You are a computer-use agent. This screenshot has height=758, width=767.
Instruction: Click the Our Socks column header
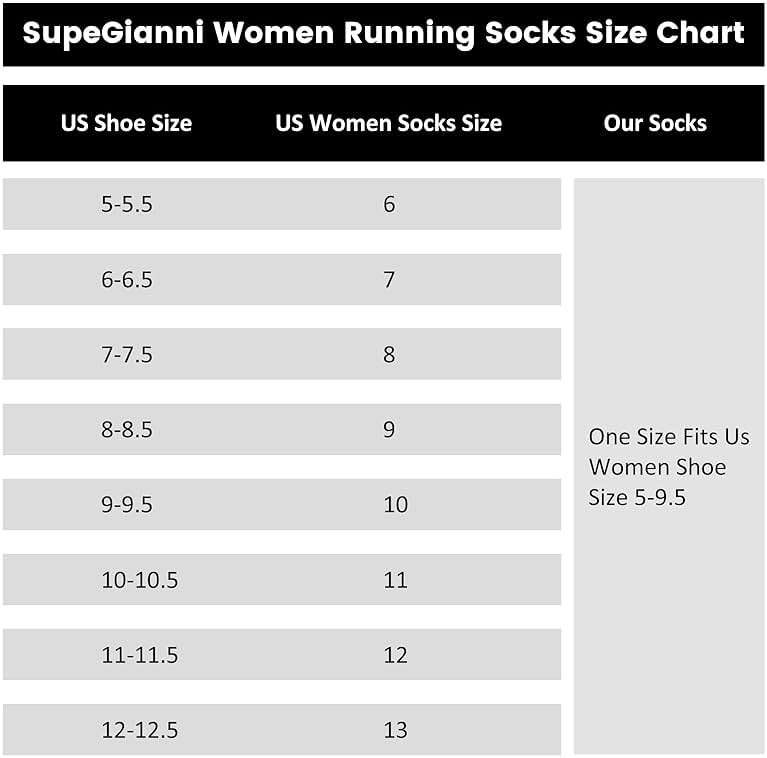[655, 124]
